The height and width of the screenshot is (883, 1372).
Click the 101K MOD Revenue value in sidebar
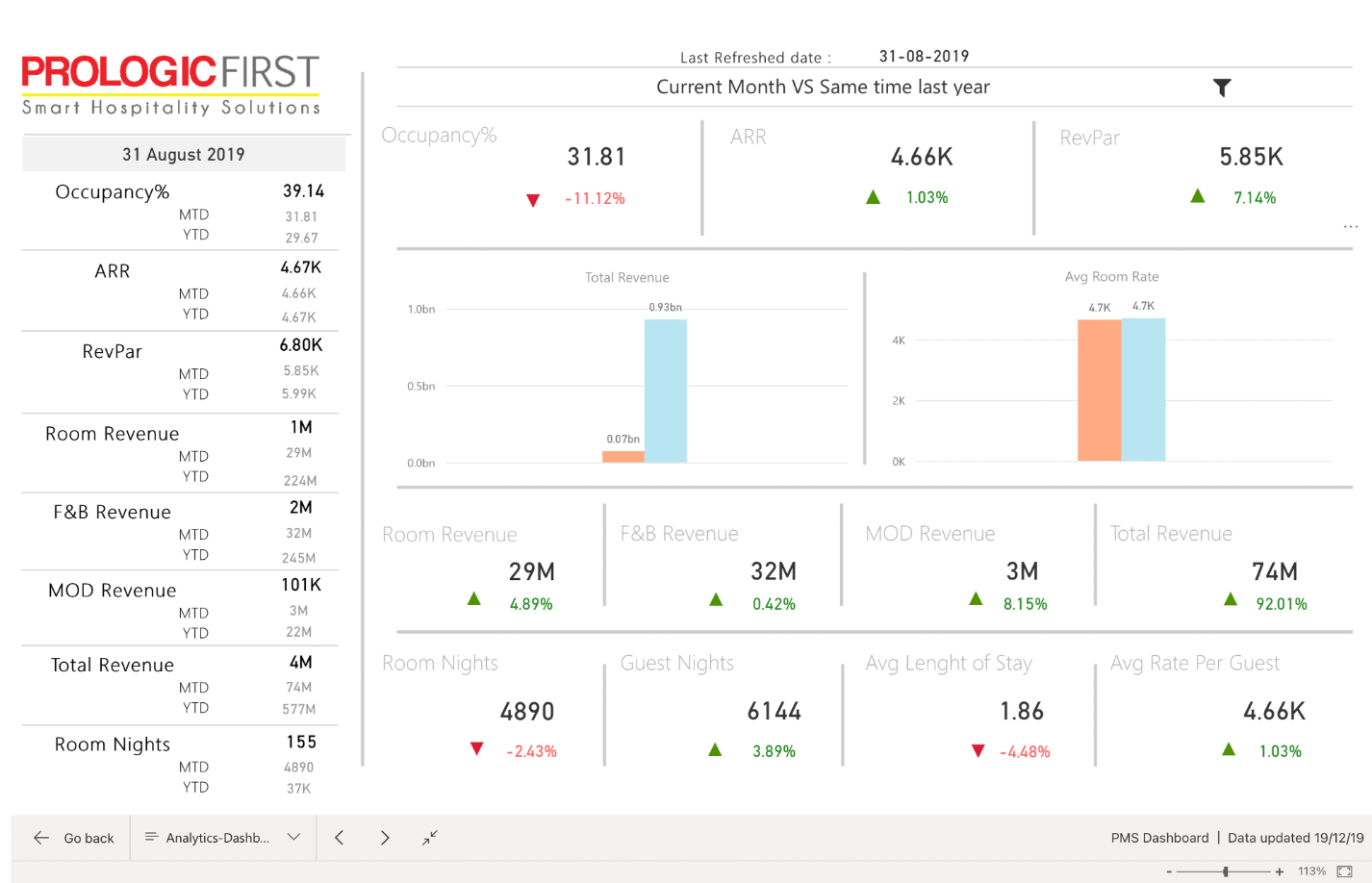pos(301,584)
